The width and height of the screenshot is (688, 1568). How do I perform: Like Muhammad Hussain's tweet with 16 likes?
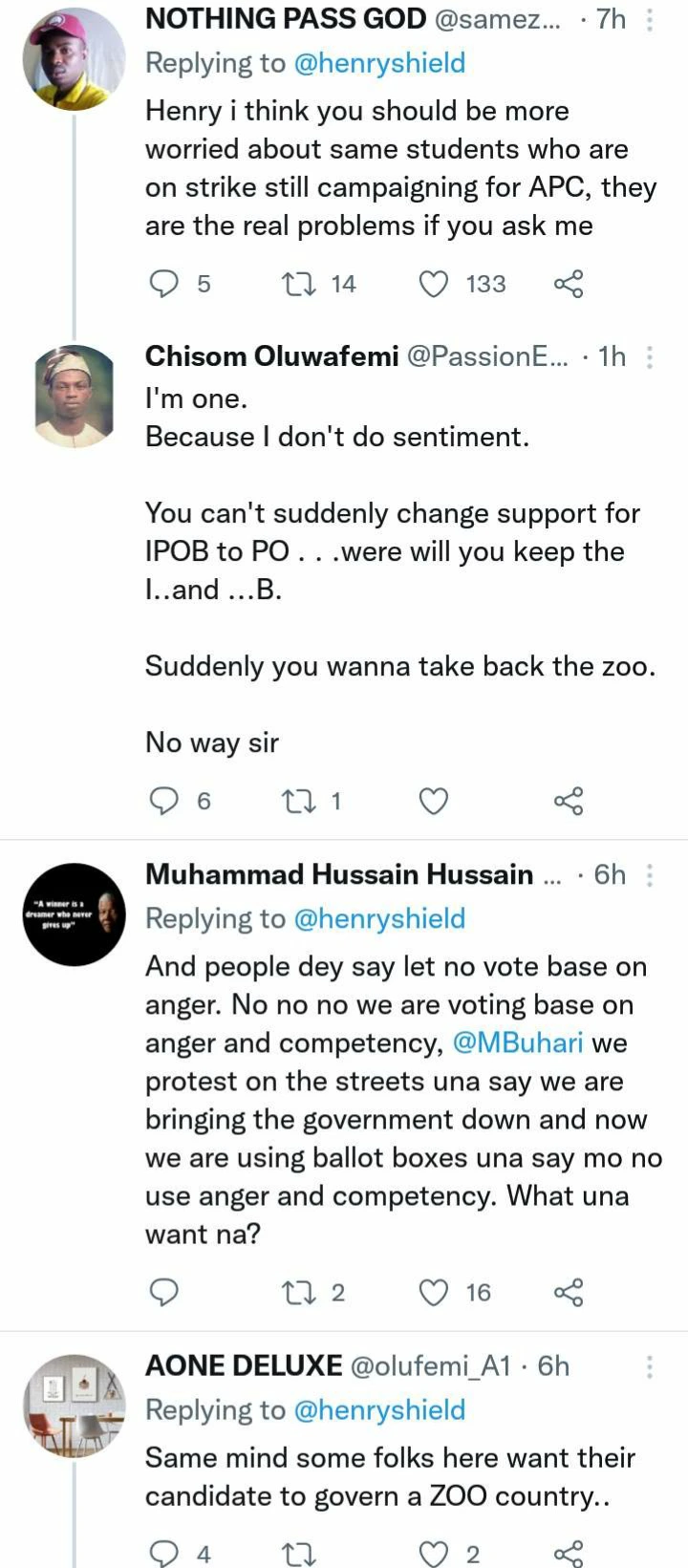point(434,1293)
